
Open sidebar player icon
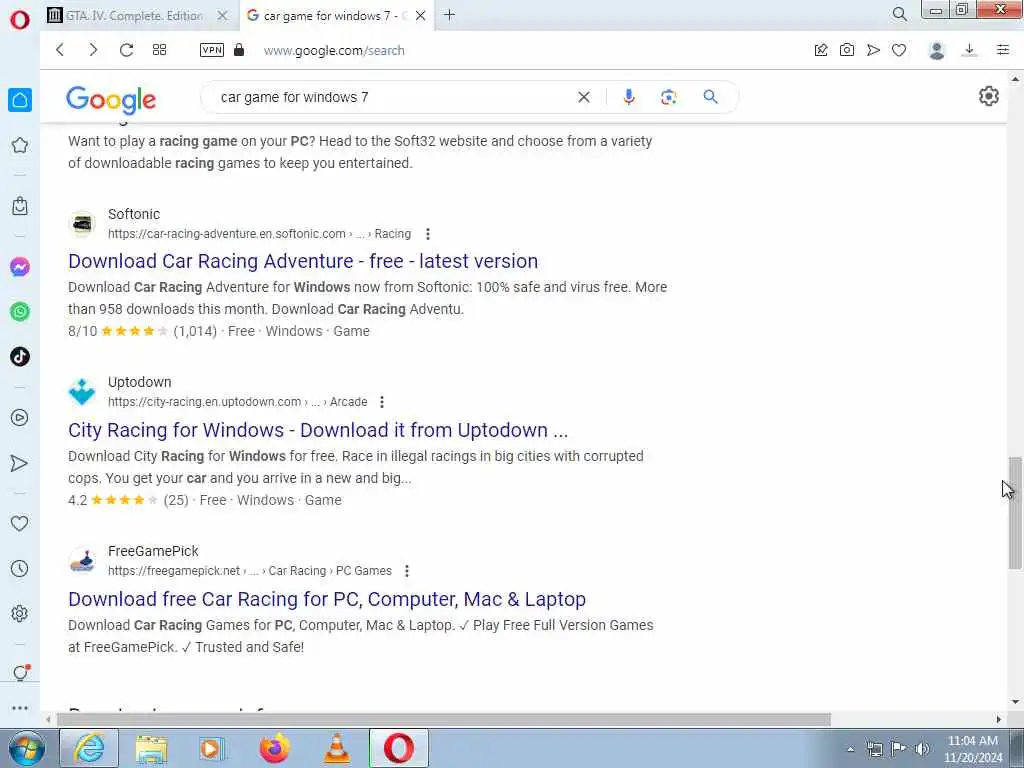point(20,418)
